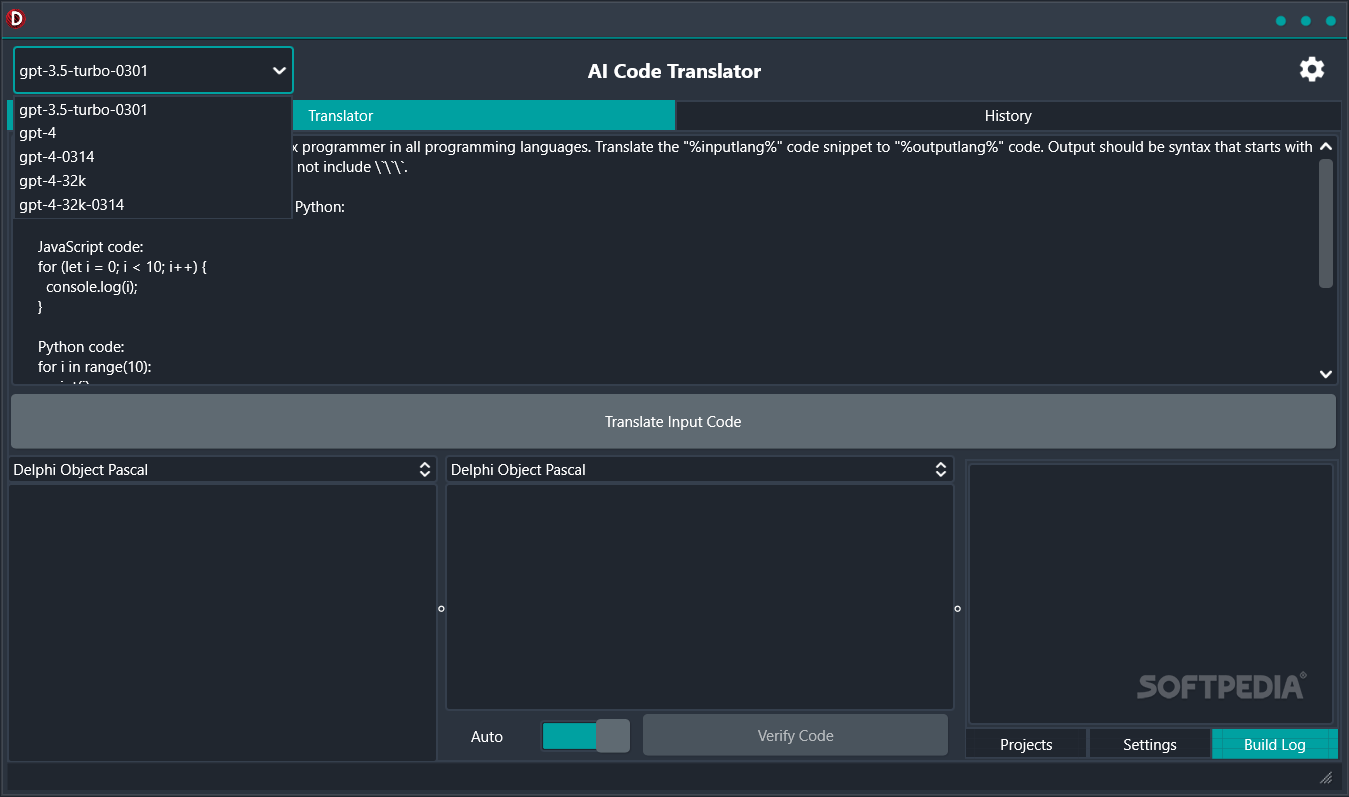Select the gpt-4-32k model option

(153, 181)
